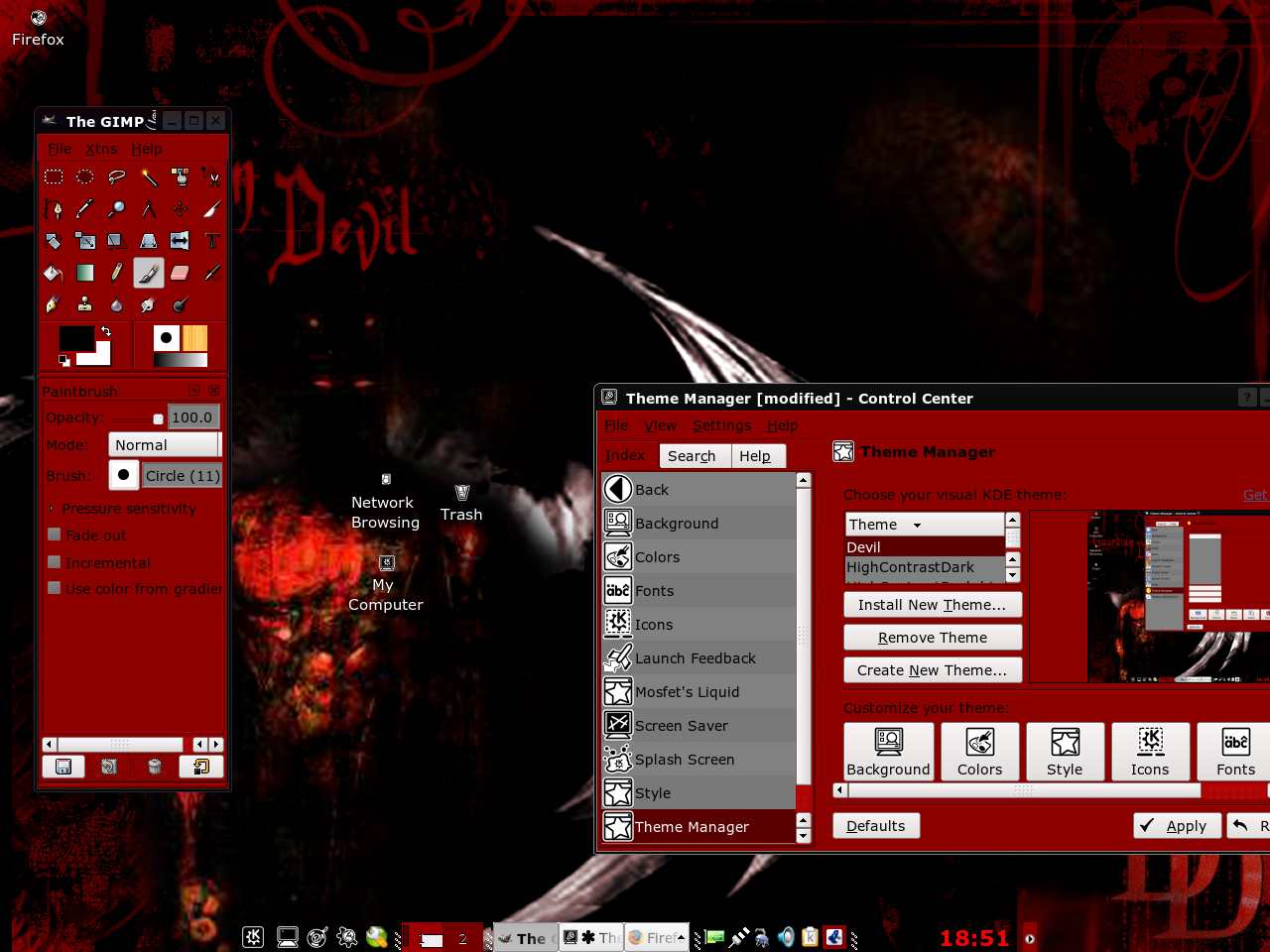Select the Rectangle Select tool in GIMP
This screenshot has width=1270, height=952.
(x=54, y=178)
